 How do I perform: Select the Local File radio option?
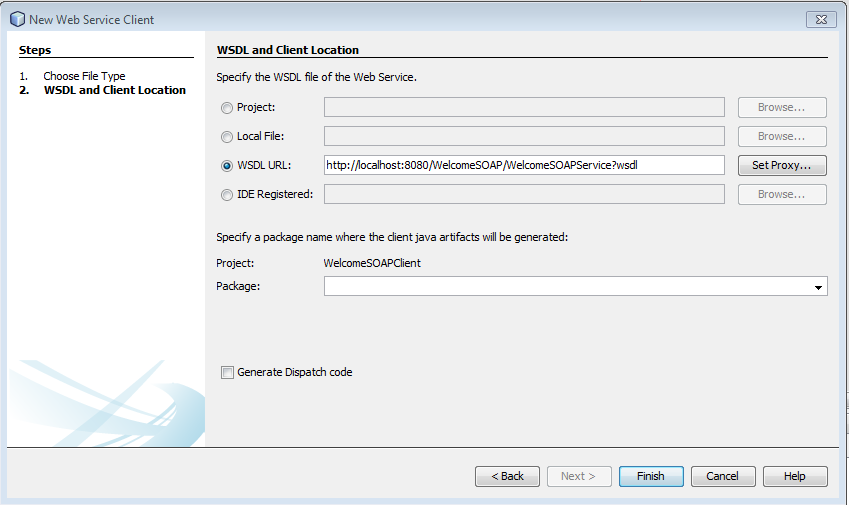(227, 137)
